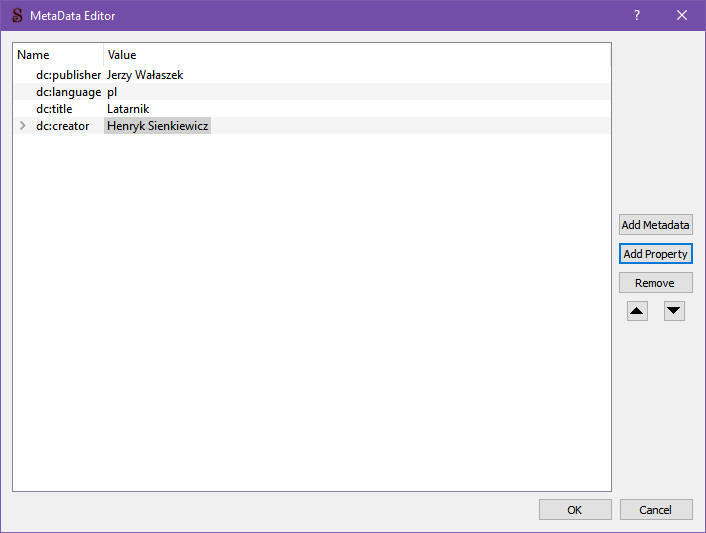706x533 pixels.
Task: Click the Name column header
Action: 34,55
